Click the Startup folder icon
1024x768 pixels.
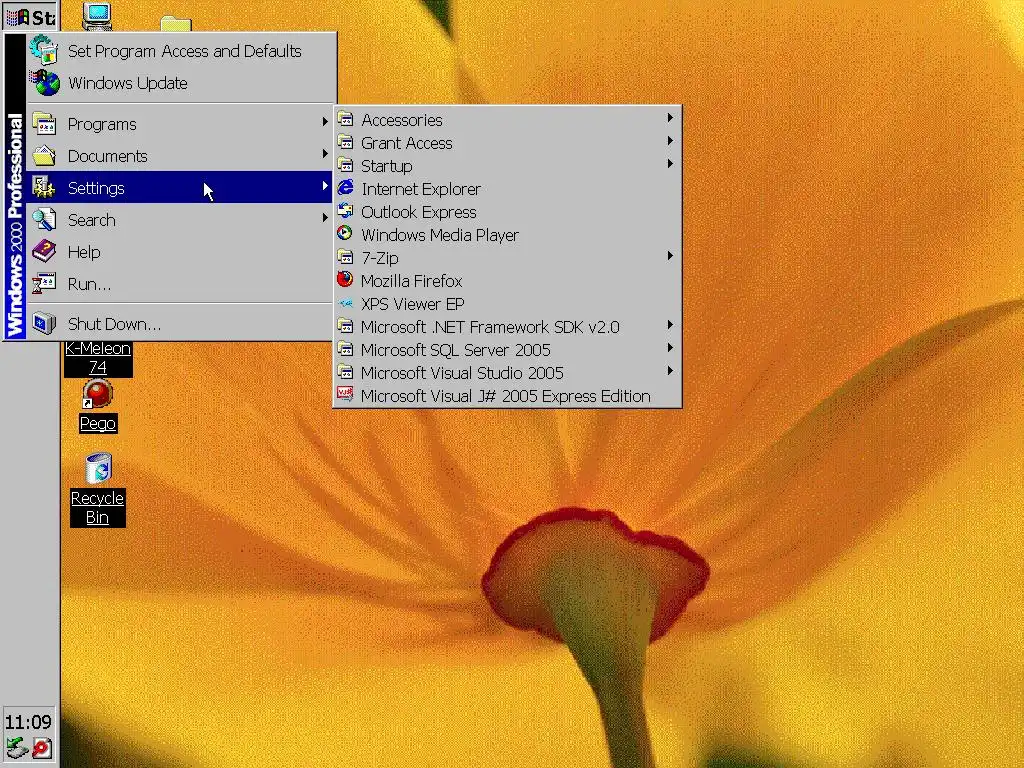pos(345,165)
